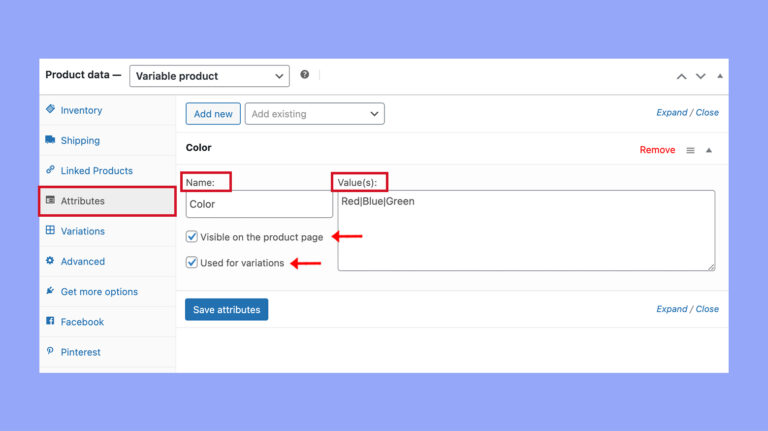Open the Add existing attribute dropdown
The height and width of the screenshot is (431, 768).
[x=315, y=114]
